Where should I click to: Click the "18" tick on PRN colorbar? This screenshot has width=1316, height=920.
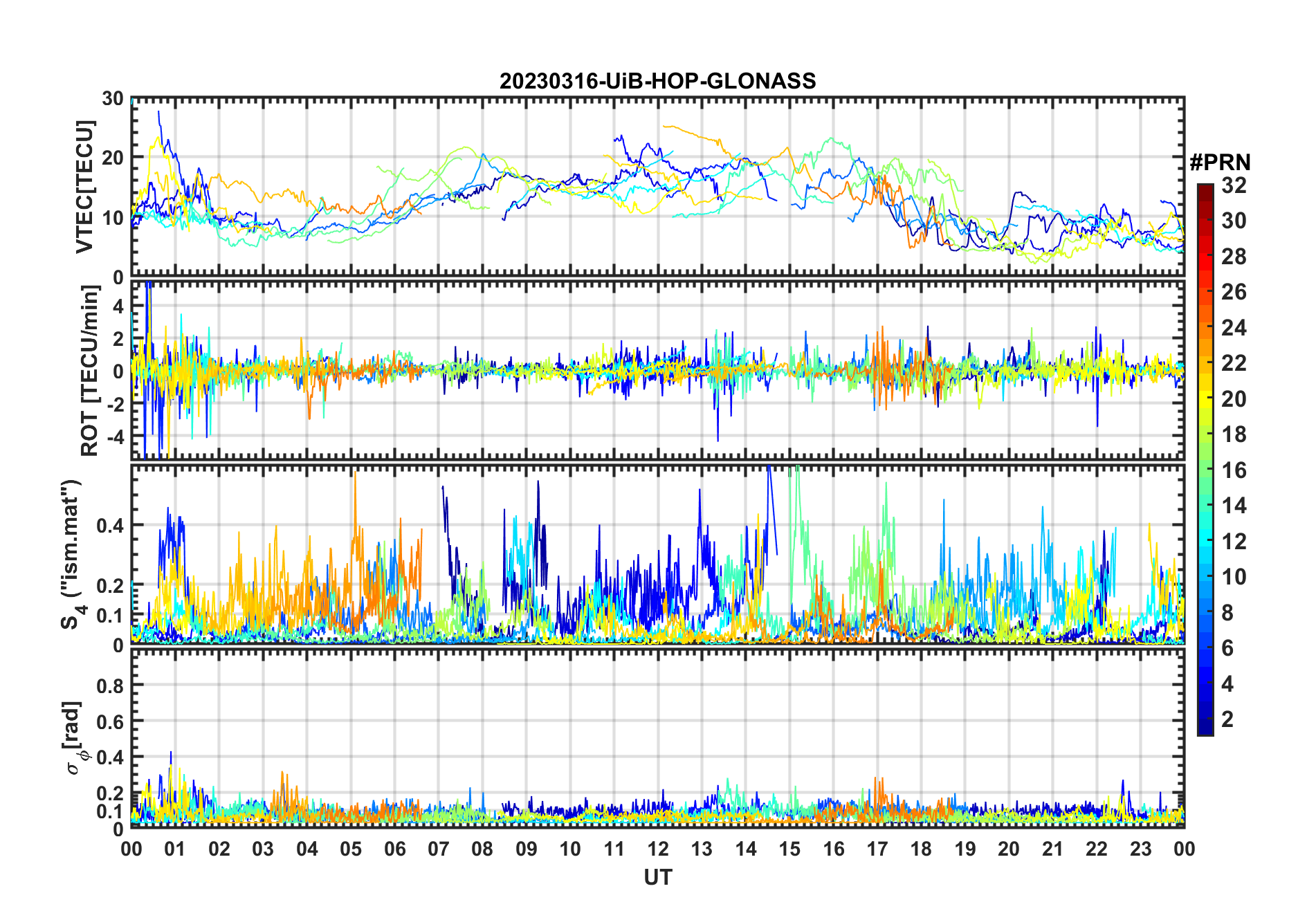(1234, 434)
